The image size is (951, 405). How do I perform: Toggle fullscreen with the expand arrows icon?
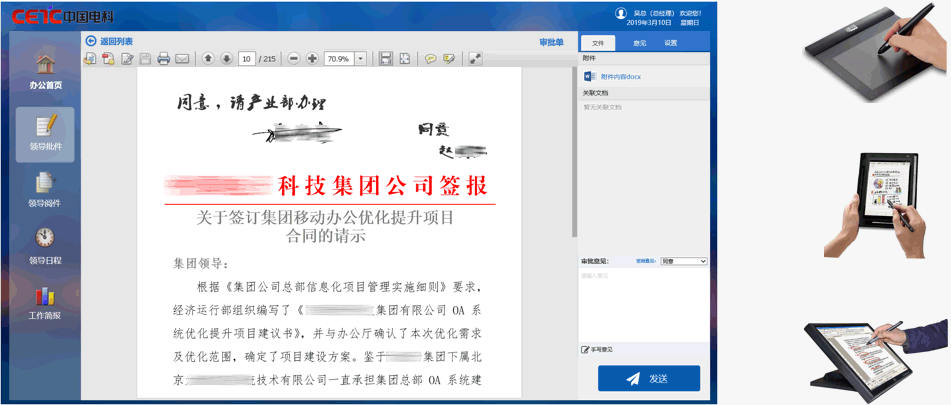[476, 59]
